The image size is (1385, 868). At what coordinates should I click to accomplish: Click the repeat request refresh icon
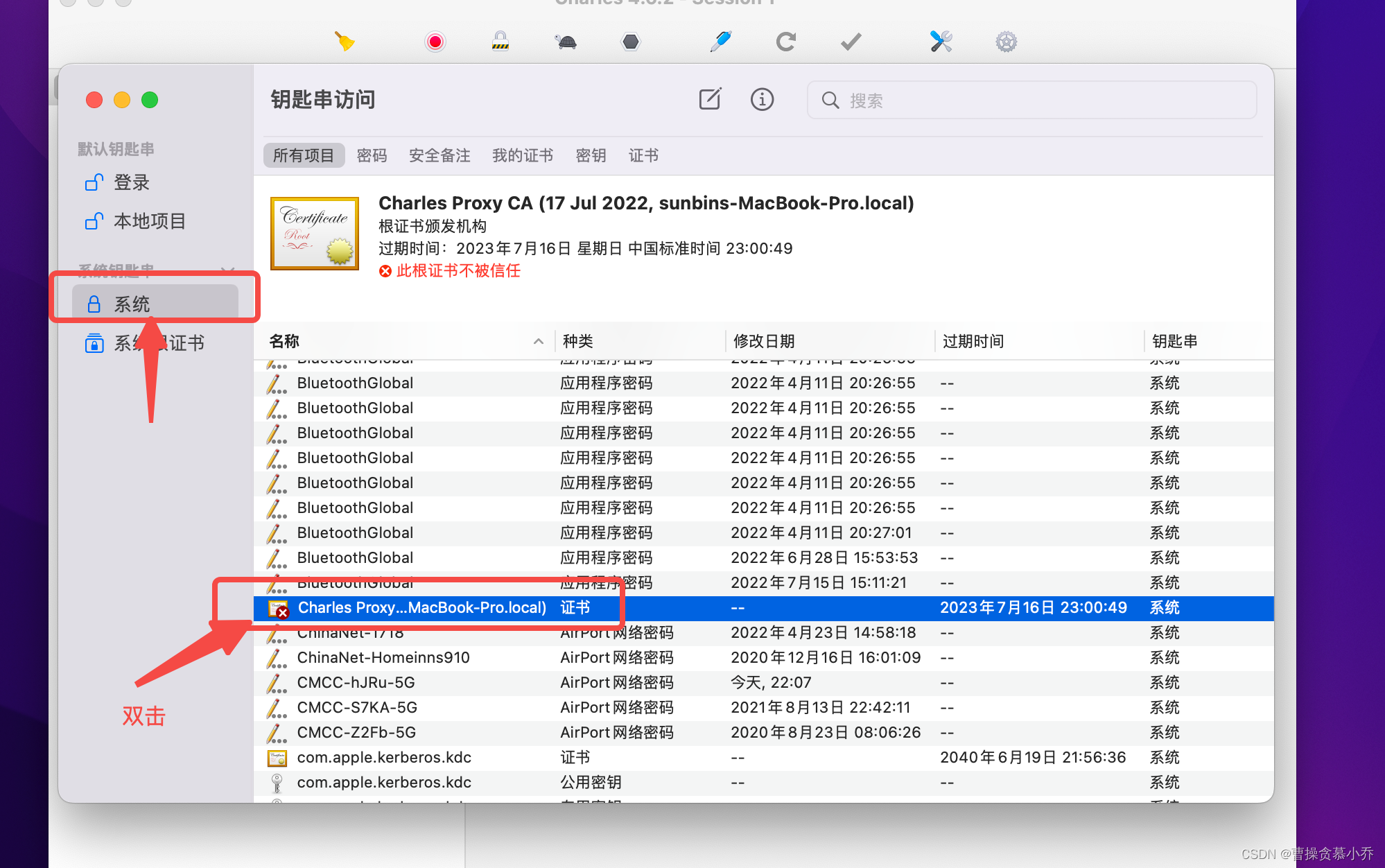(x=785, y=42)
